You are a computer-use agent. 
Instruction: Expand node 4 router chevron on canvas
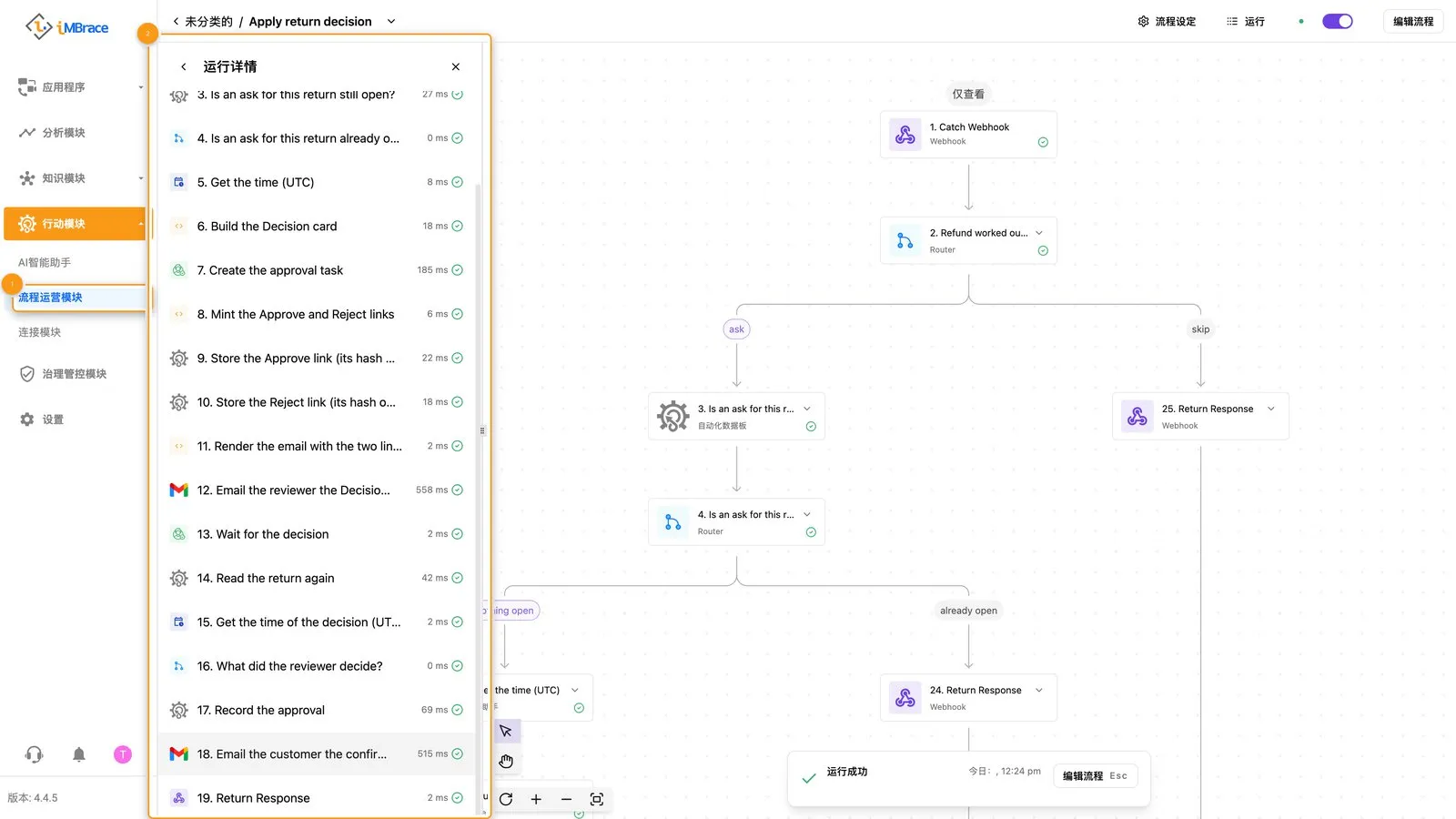[807, 514]
